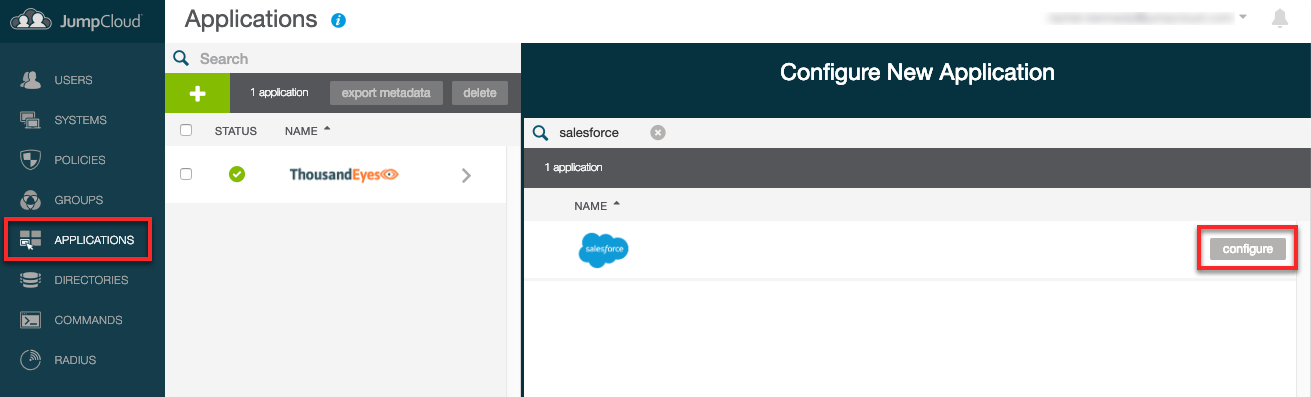
Task: Click the RADIUS sidebar icon
Action: coord(31,360)
